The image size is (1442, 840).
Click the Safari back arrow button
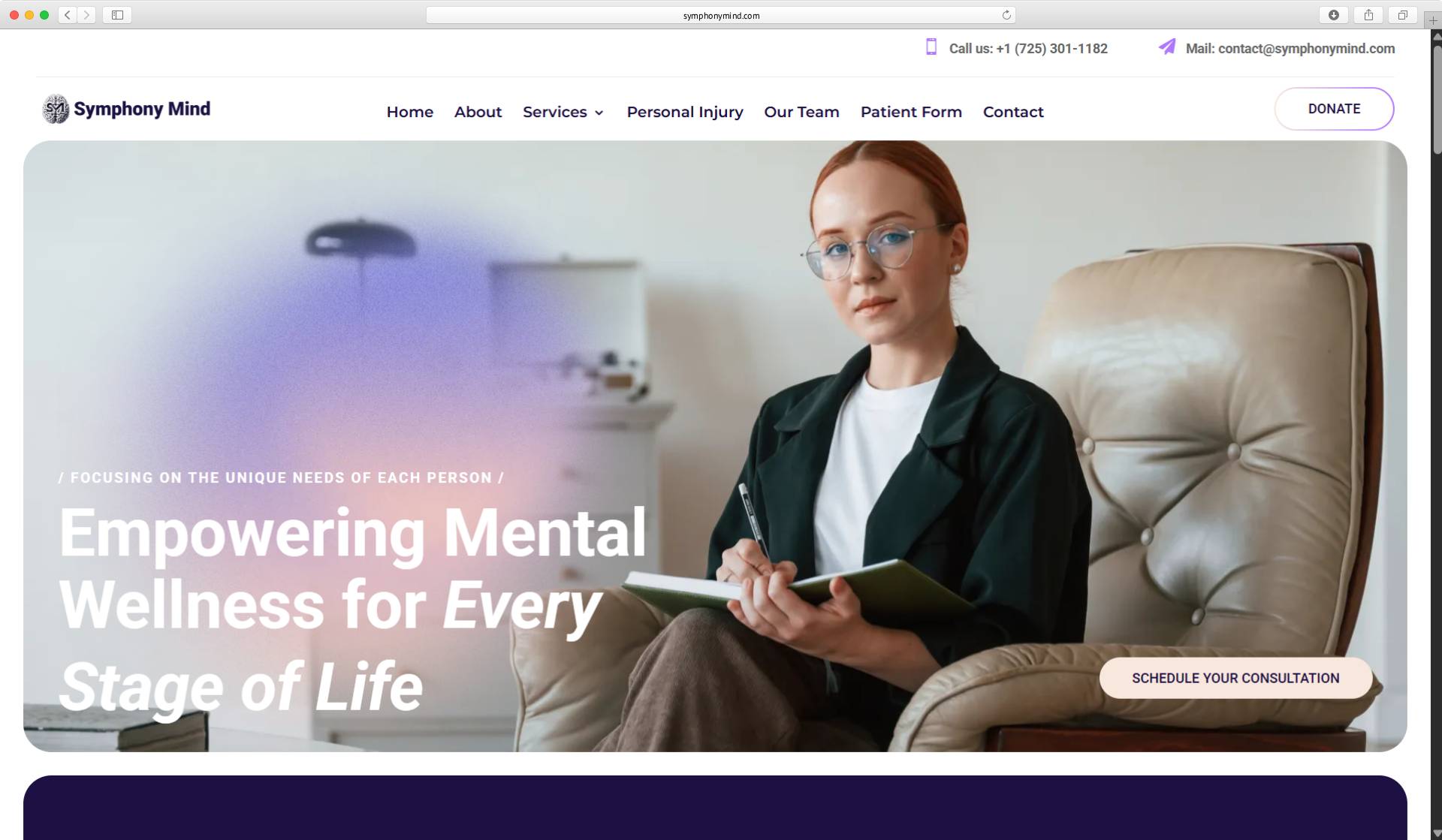pyautogui.click(x=68, y=15)
